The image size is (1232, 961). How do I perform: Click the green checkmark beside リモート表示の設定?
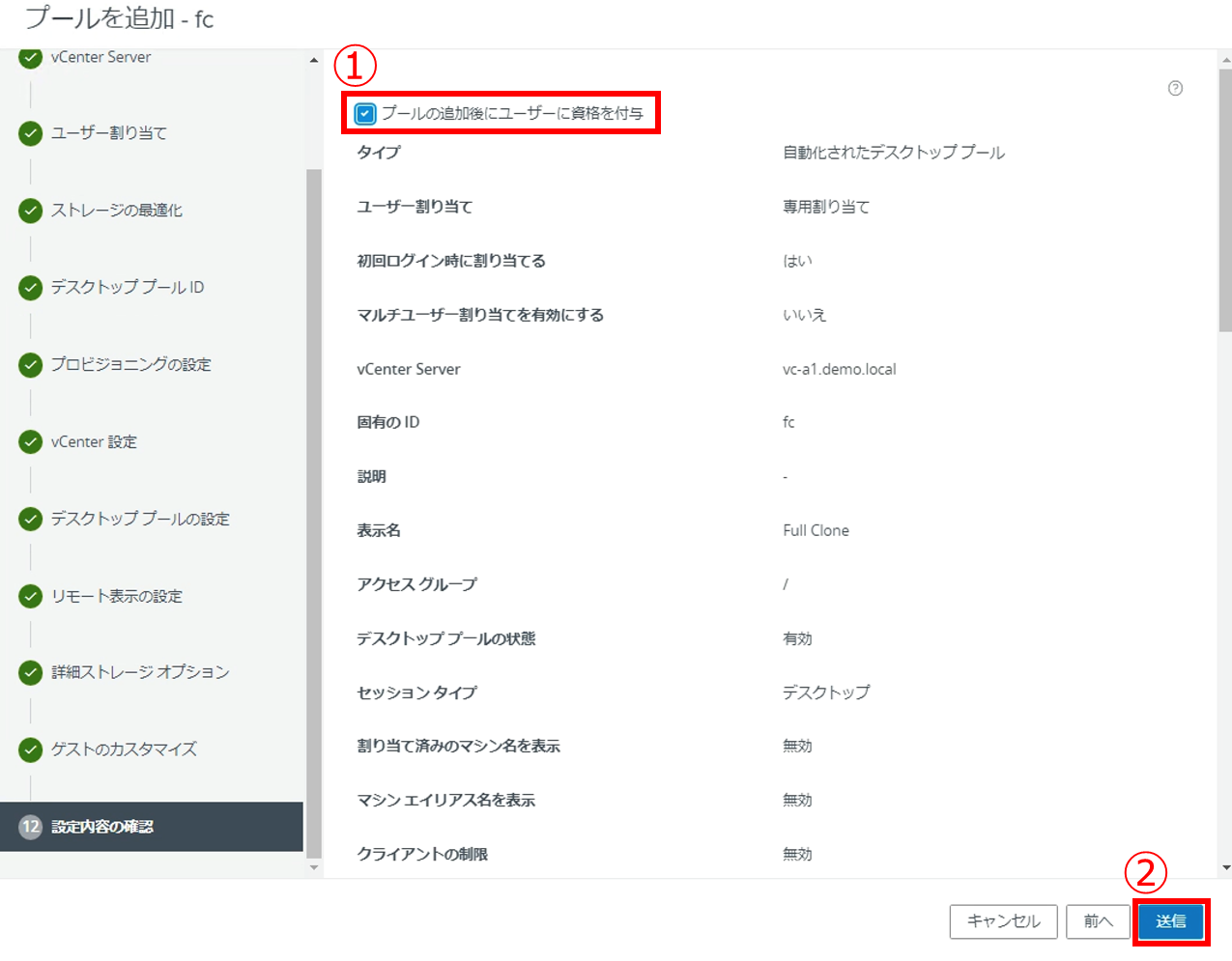31,596
